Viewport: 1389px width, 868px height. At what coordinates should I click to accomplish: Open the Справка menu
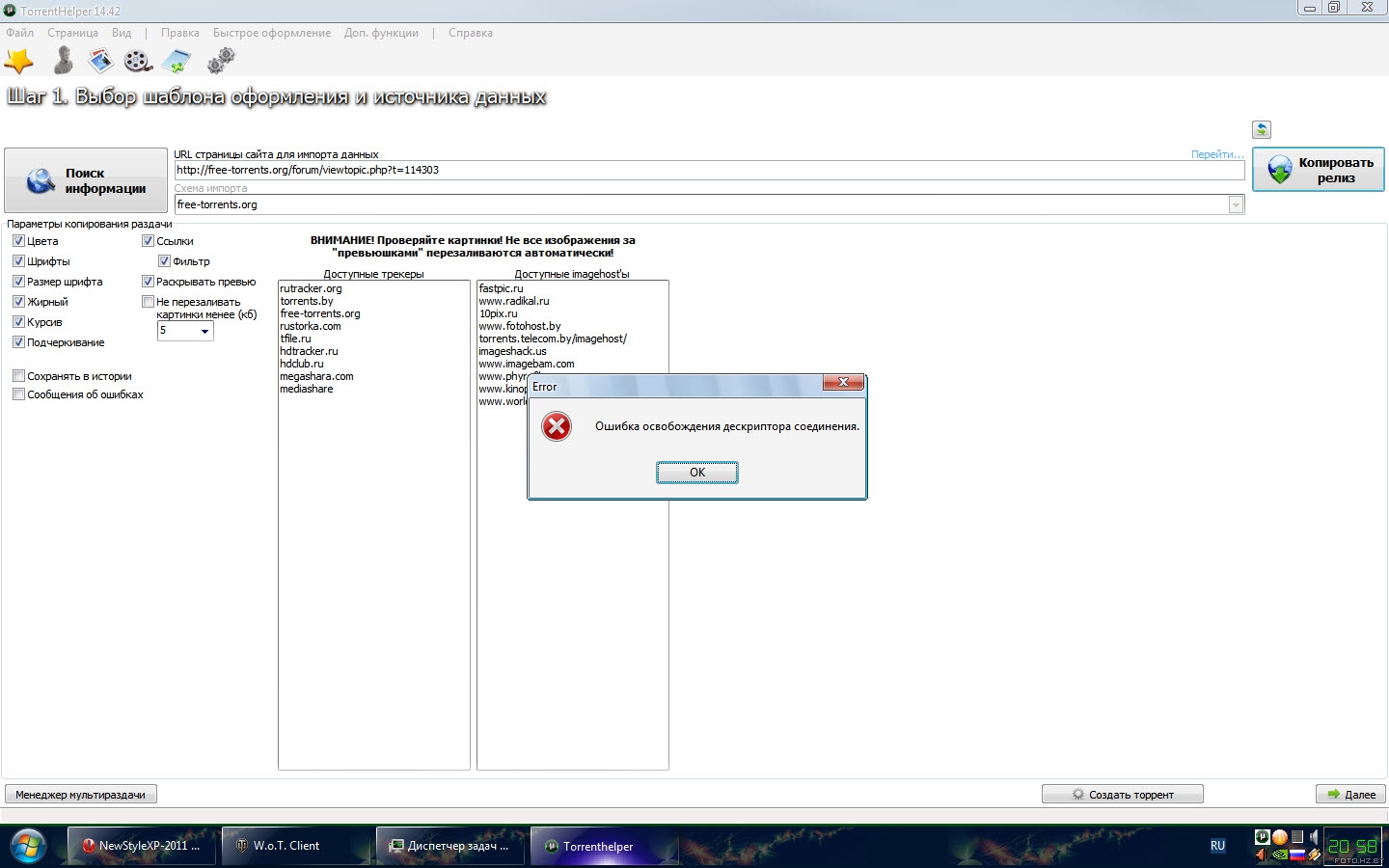coord(471,33)
